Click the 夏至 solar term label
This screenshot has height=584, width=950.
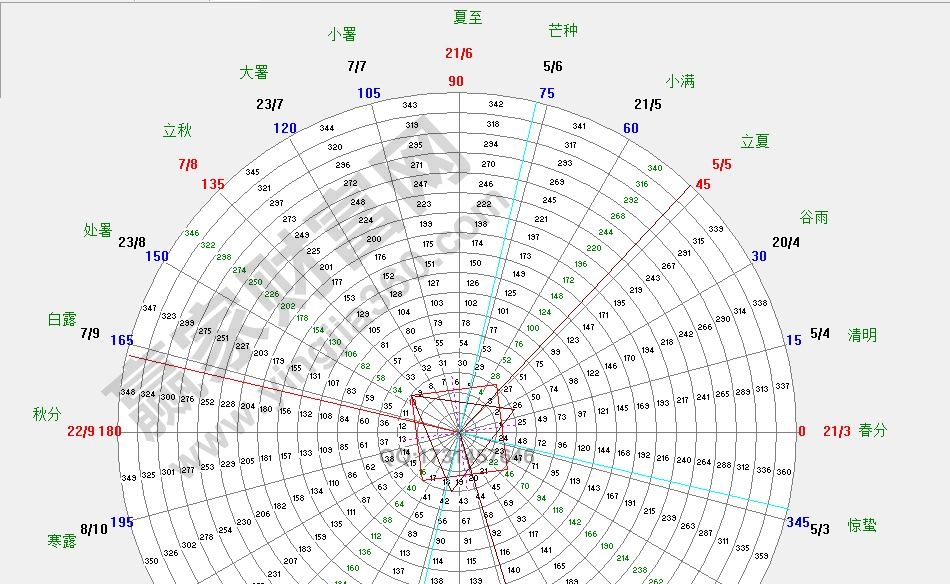point(467,17)
